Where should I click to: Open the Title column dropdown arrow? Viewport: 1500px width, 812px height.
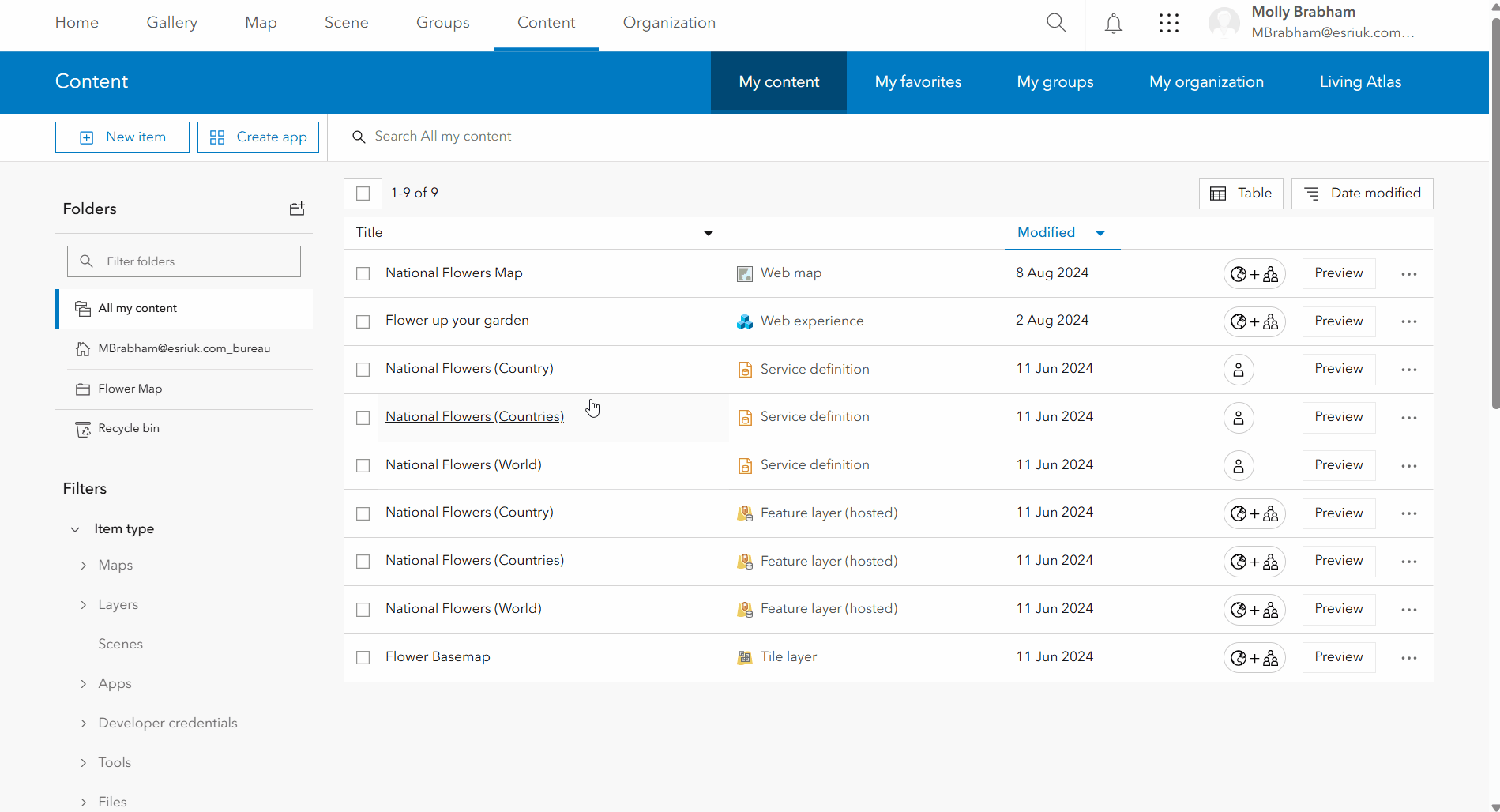coord(709,233)
